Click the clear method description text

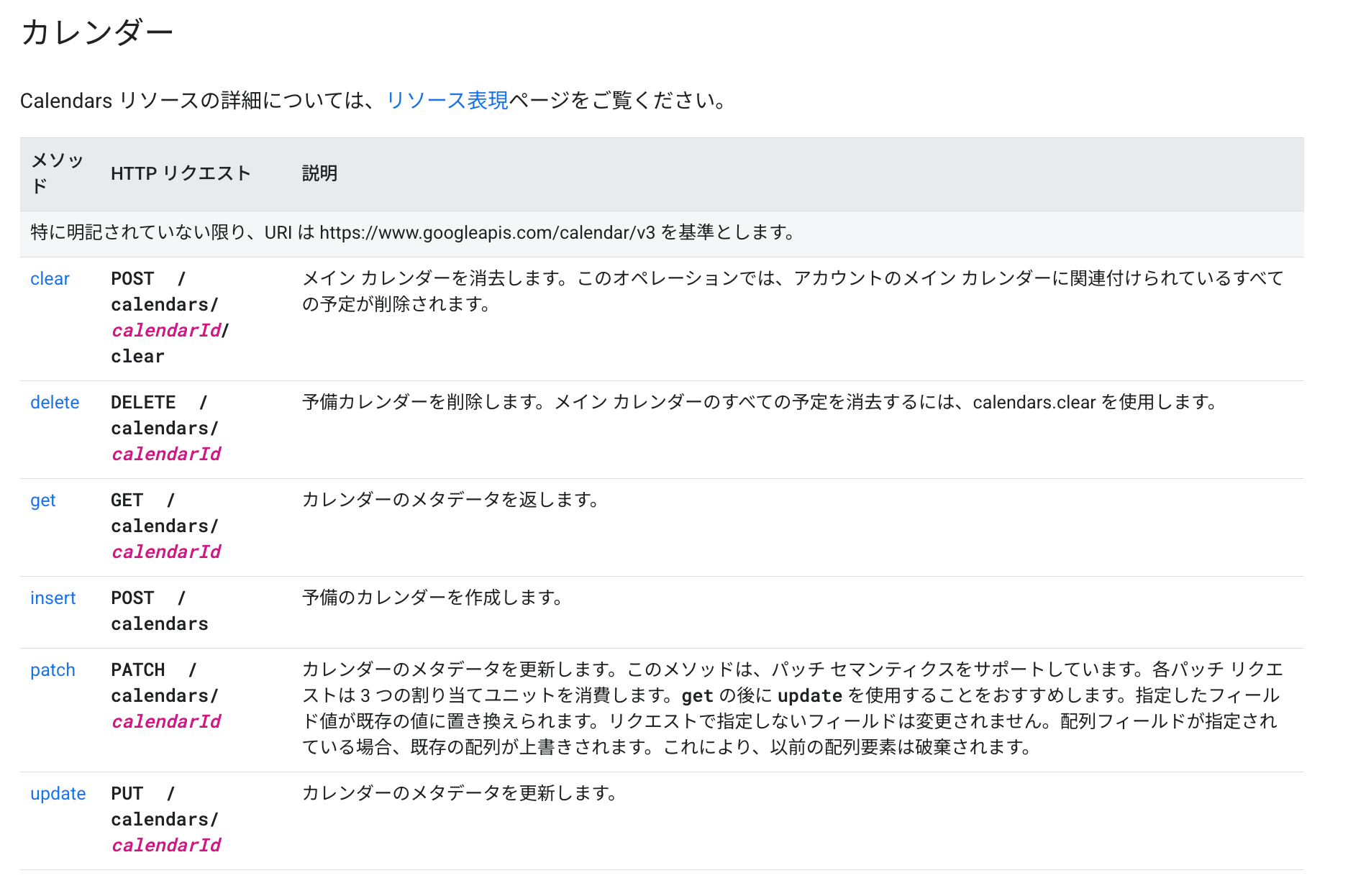click(793, 291)
